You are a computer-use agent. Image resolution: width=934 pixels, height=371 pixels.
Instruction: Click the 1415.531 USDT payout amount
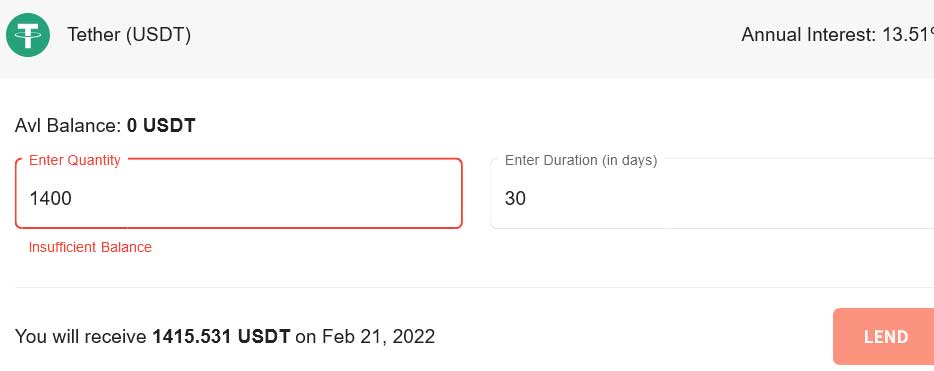(221, 337)
